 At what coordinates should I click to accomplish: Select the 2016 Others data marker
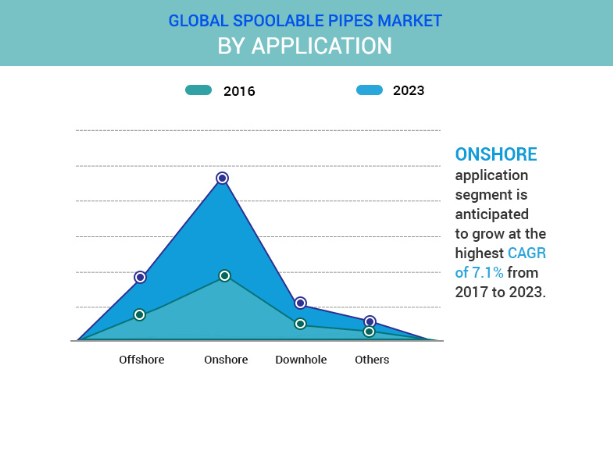[x=369, y=332]
